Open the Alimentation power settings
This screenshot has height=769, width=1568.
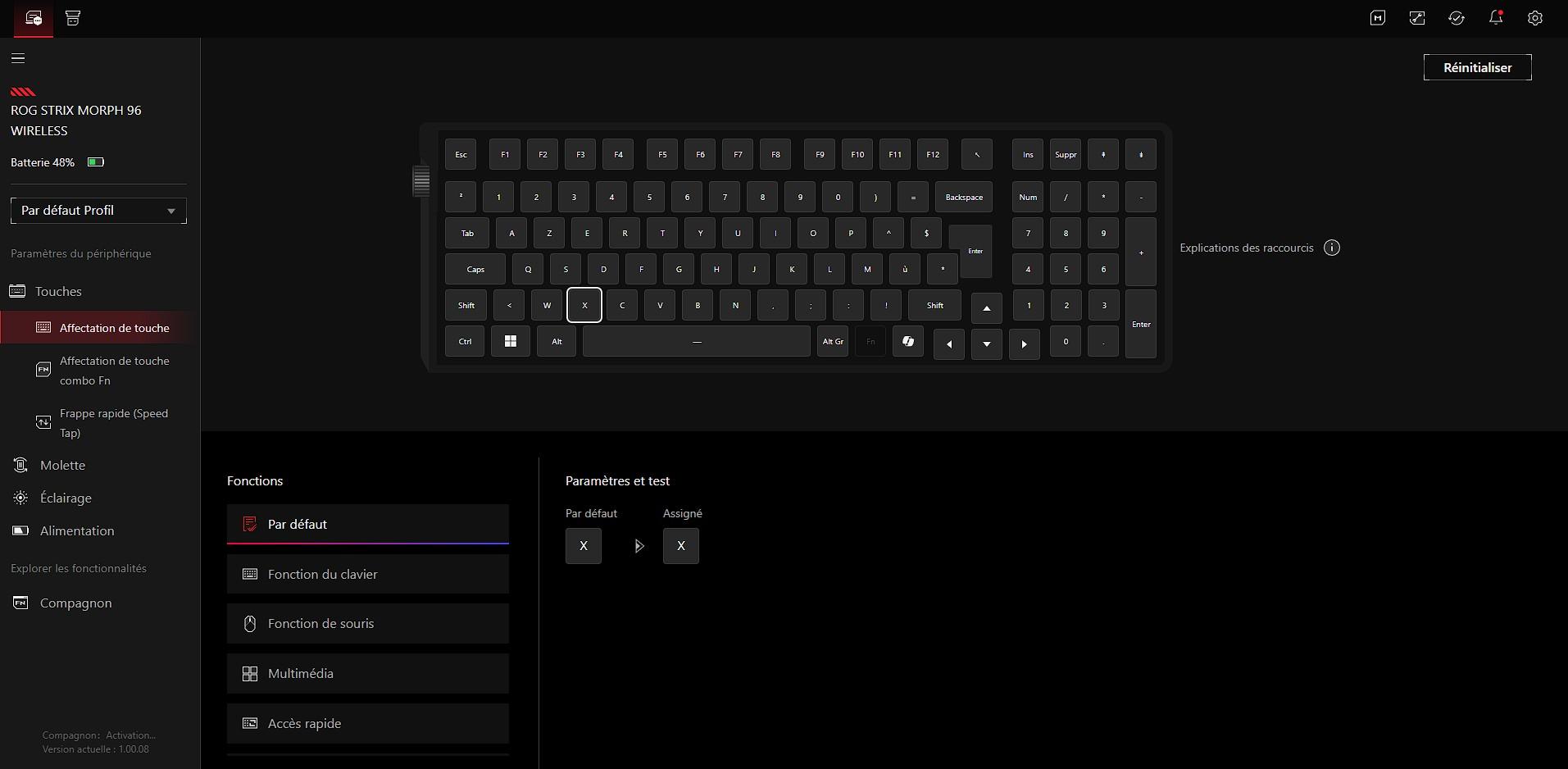77,530
